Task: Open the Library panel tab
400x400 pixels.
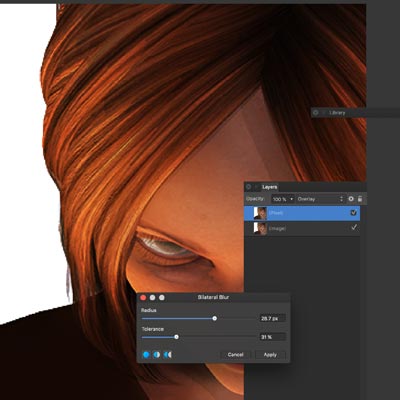Action: coord(337,113)
